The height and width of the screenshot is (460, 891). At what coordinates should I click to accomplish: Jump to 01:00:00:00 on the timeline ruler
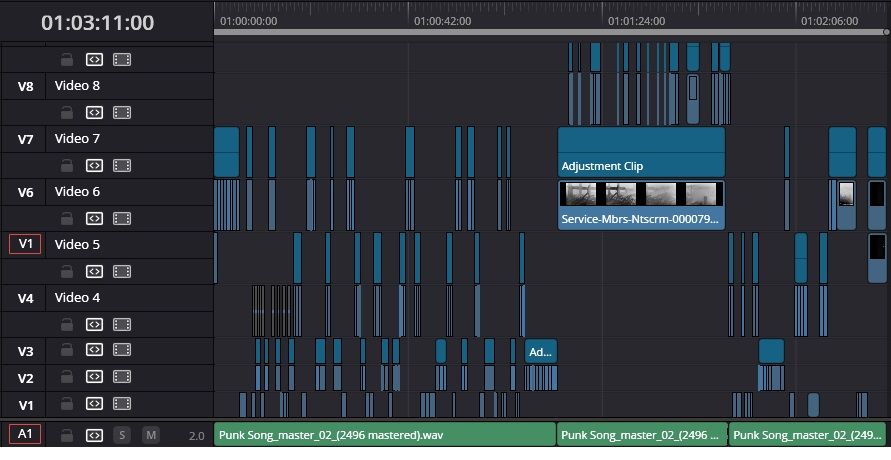coord(248,21)
